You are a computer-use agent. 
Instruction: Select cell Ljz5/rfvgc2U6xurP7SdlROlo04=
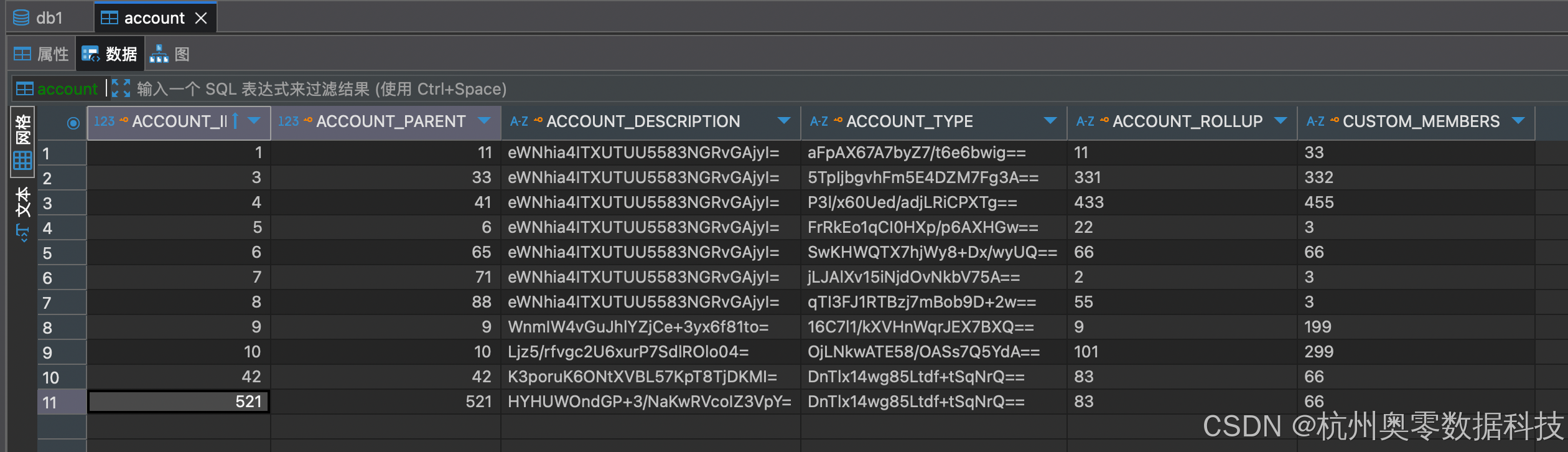coord(651,352)
